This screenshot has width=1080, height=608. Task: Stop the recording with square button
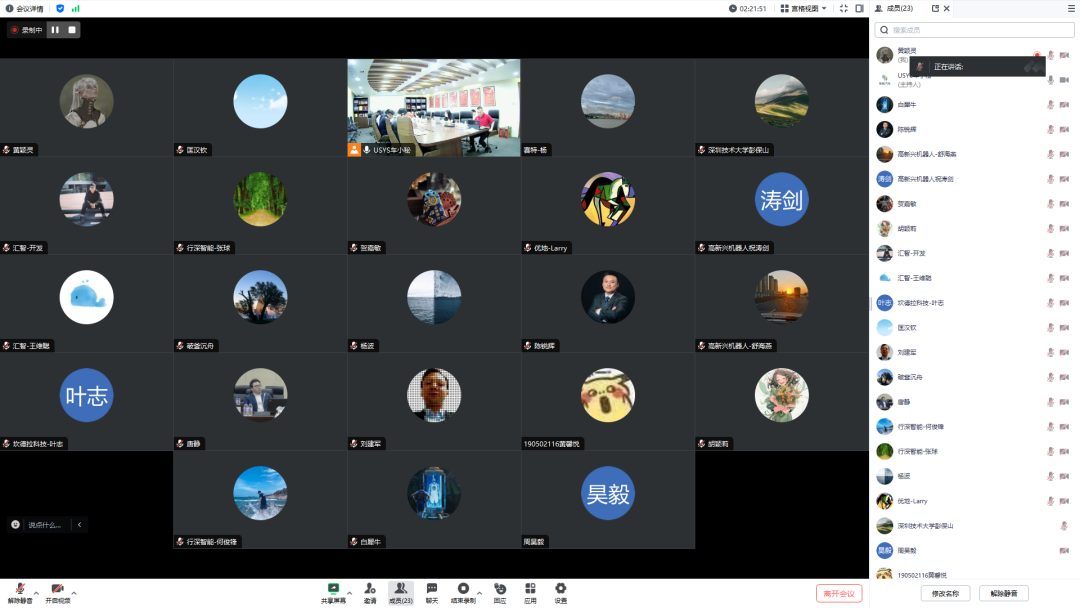(x=72, y=30)
